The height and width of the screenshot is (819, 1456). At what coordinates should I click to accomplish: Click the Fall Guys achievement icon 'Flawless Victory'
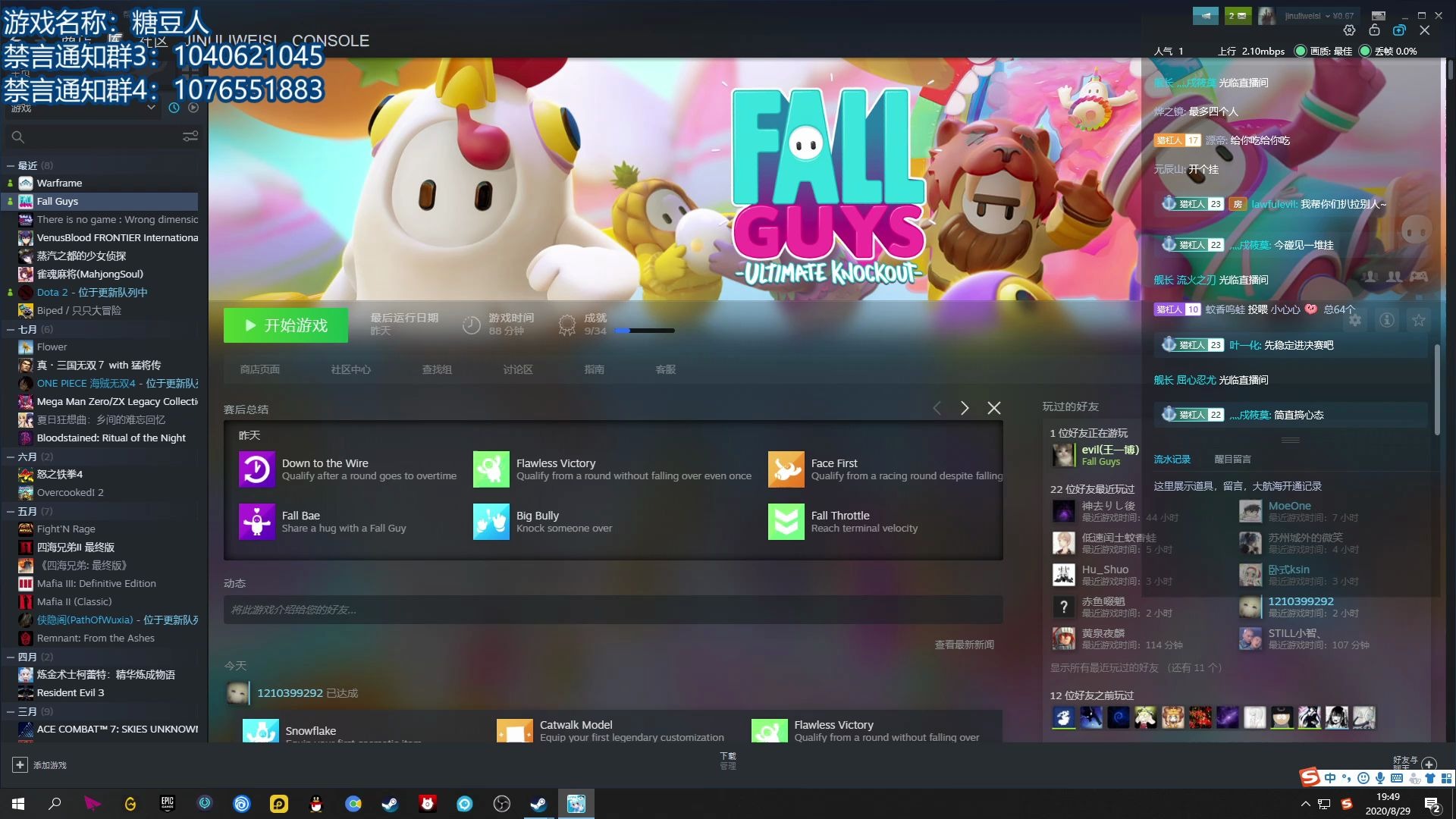point(491,468)
